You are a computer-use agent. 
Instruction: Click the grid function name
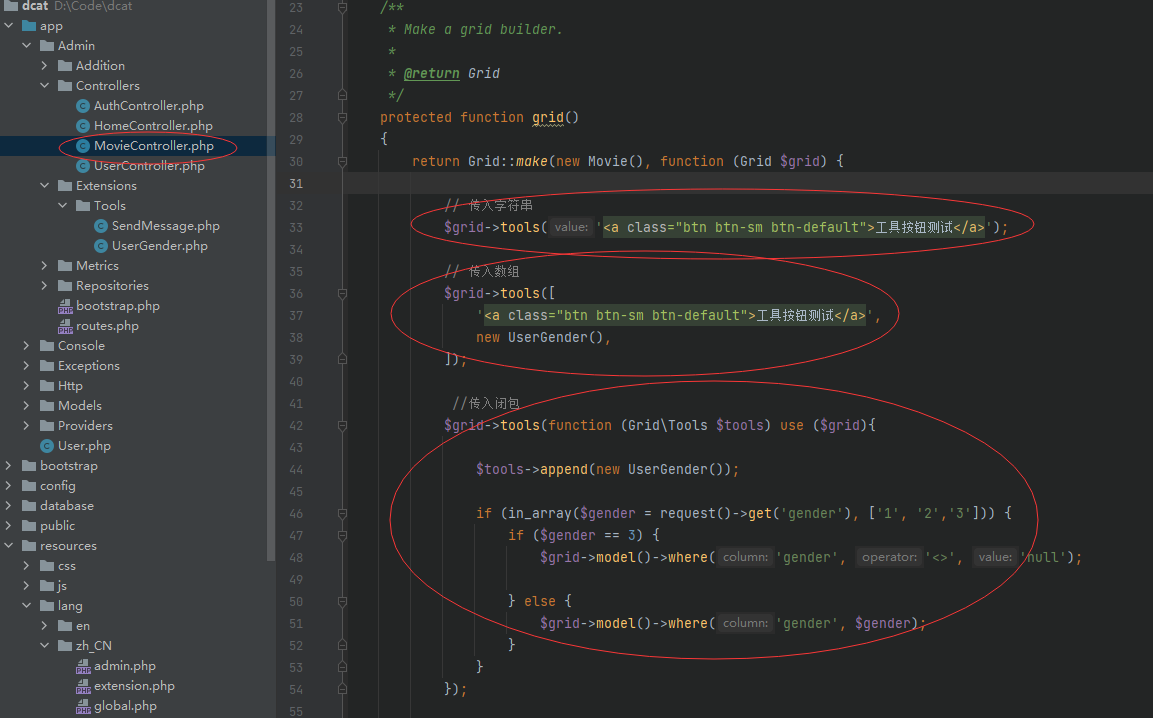[x=548, y=117]
